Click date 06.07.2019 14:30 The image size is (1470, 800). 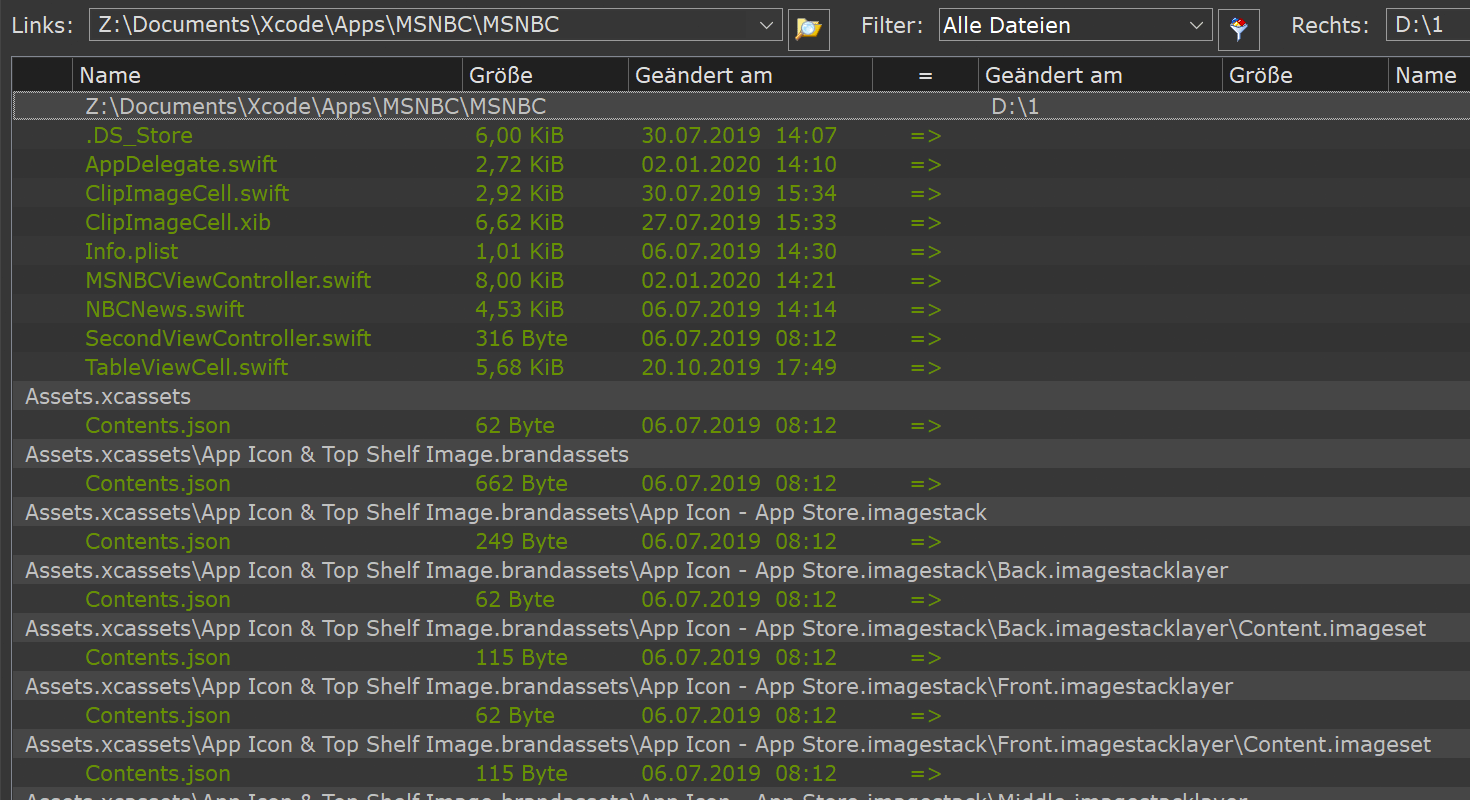coord(739,251)
